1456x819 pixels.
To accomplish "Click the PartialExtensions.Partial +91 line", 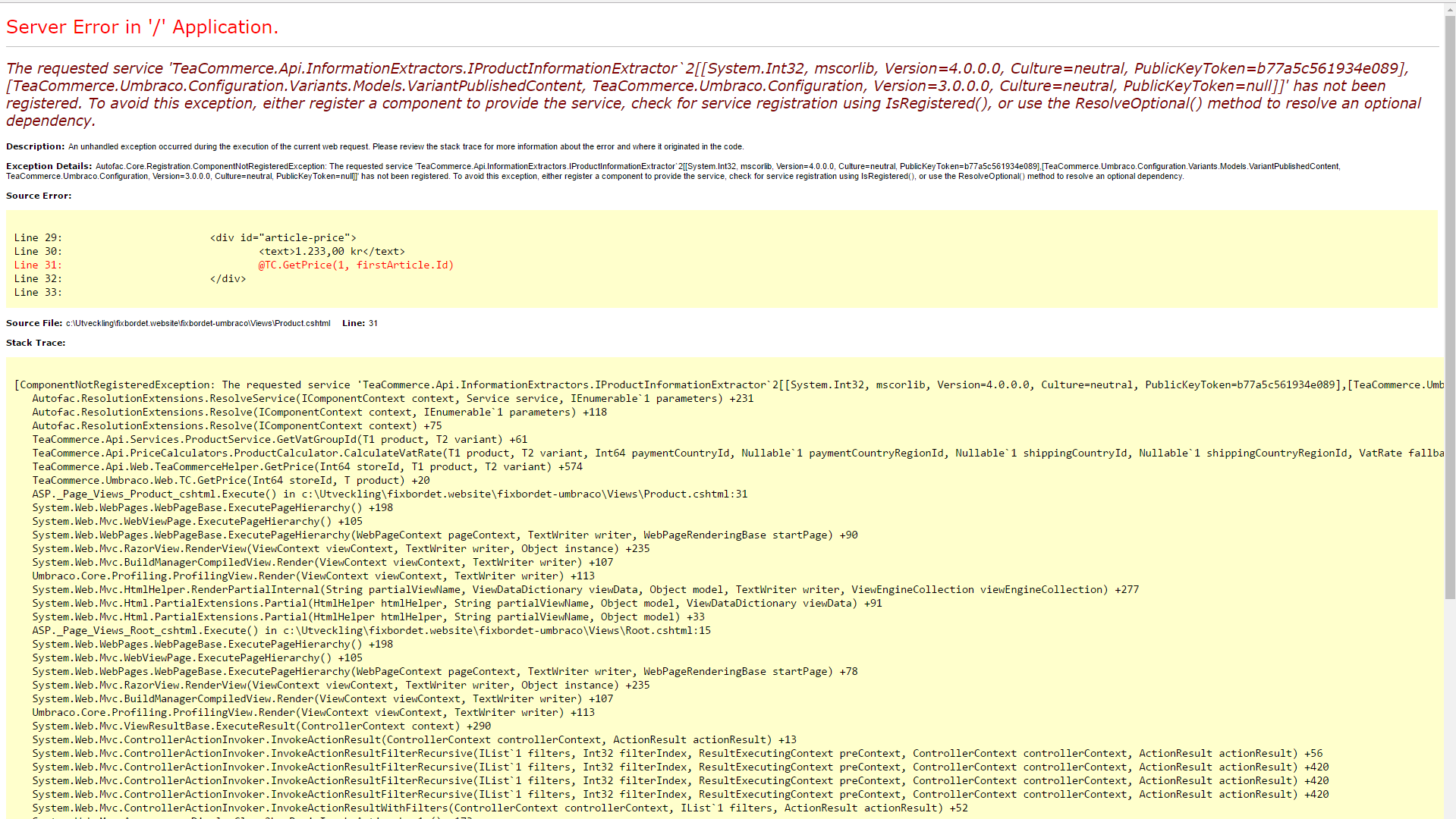I will coord(458,603).
